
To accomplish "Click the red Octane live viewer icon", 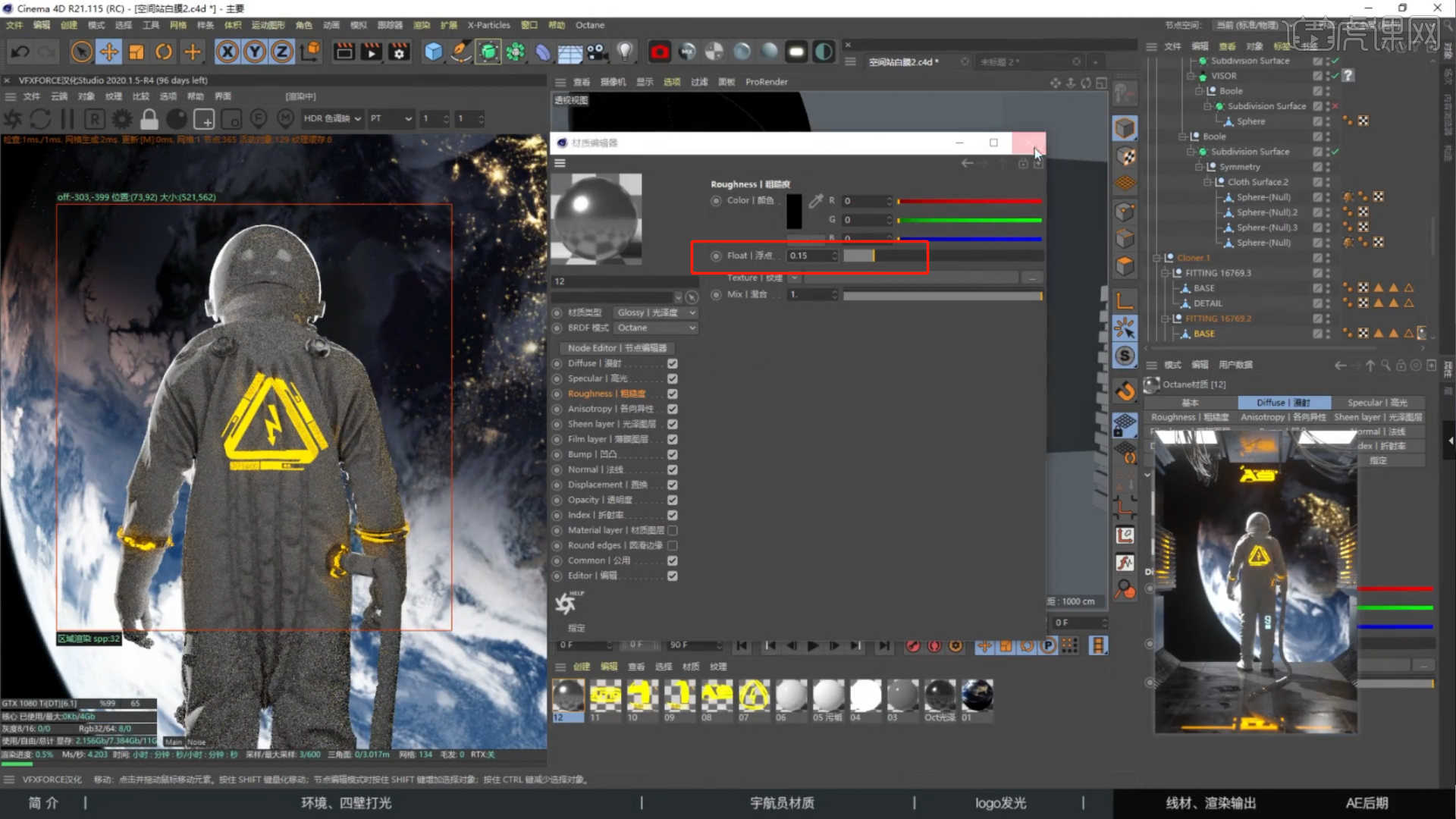I will coord(659,52).
